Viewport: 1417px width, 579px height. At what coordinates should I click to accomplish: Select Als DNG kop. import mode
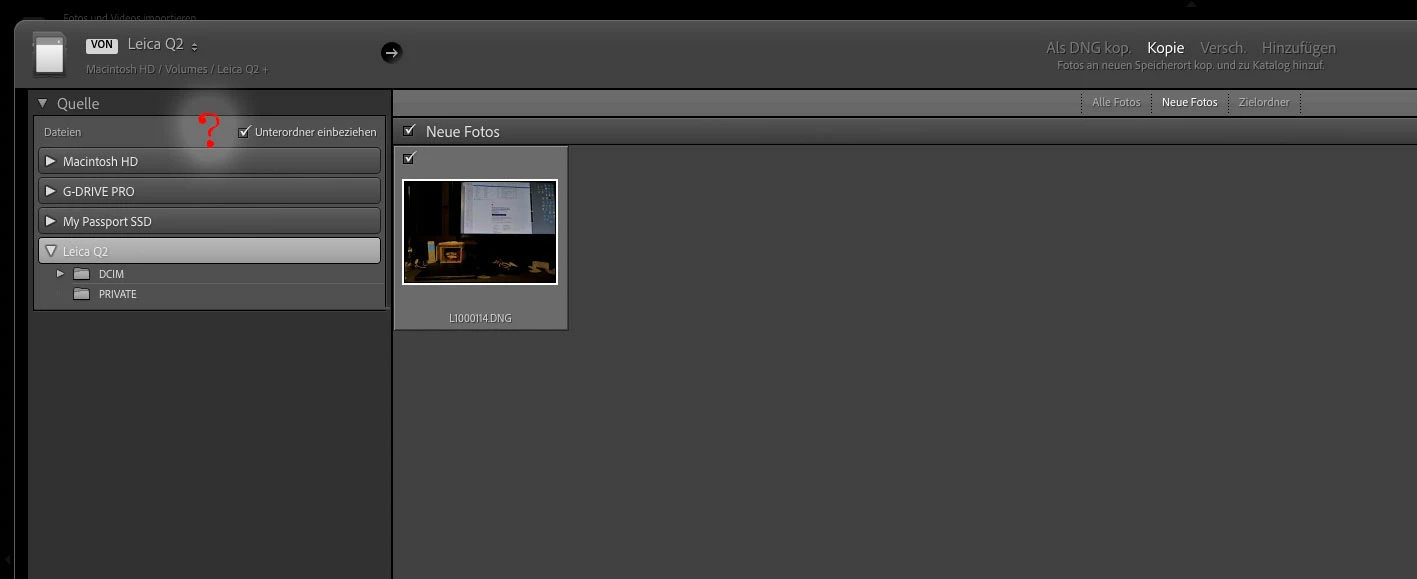pyautogui.click(x=1089, y=48)
